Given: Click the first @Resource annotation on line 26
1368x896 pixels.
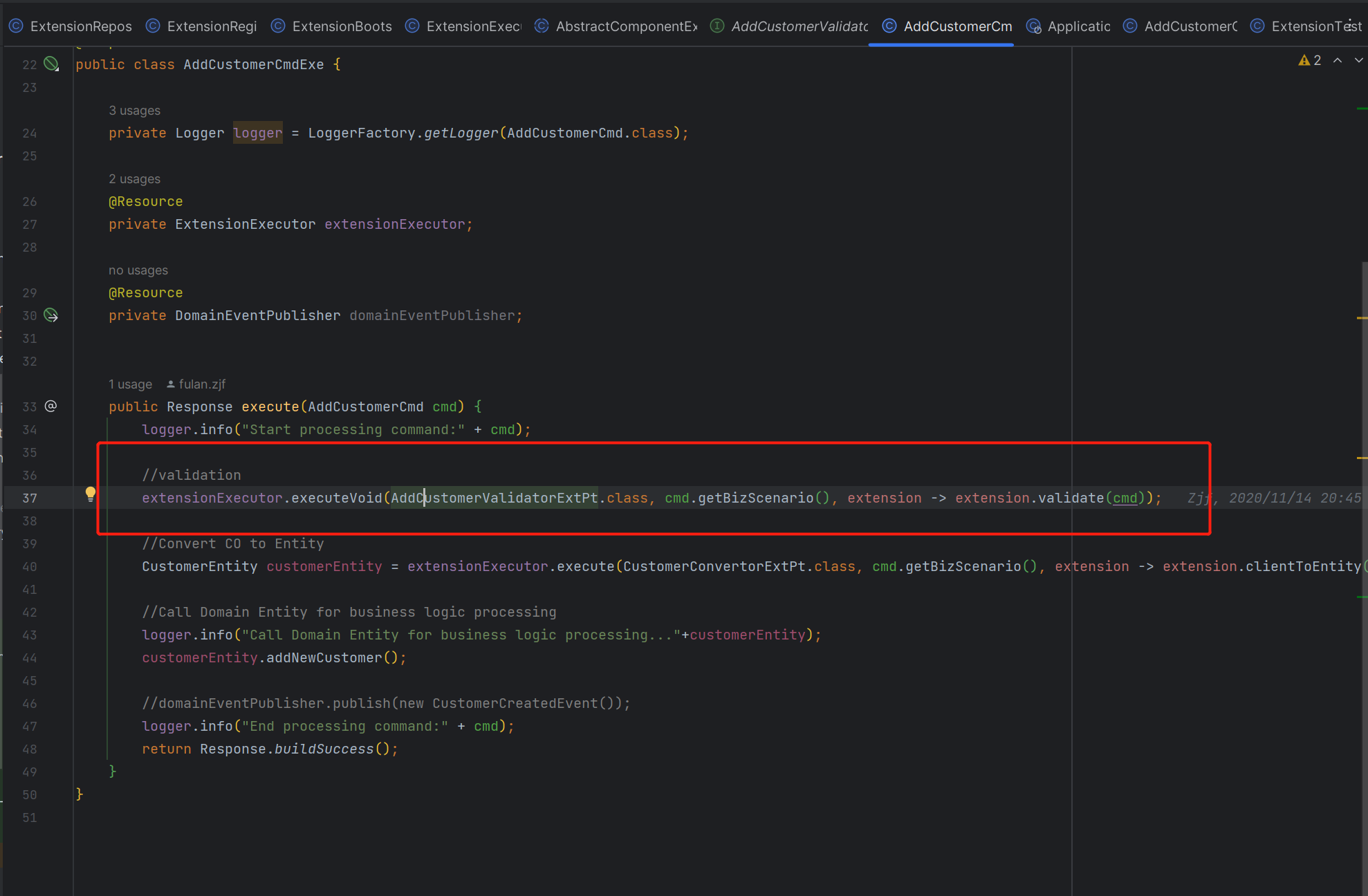Looking at the screenshot, I should coord(146,201).
